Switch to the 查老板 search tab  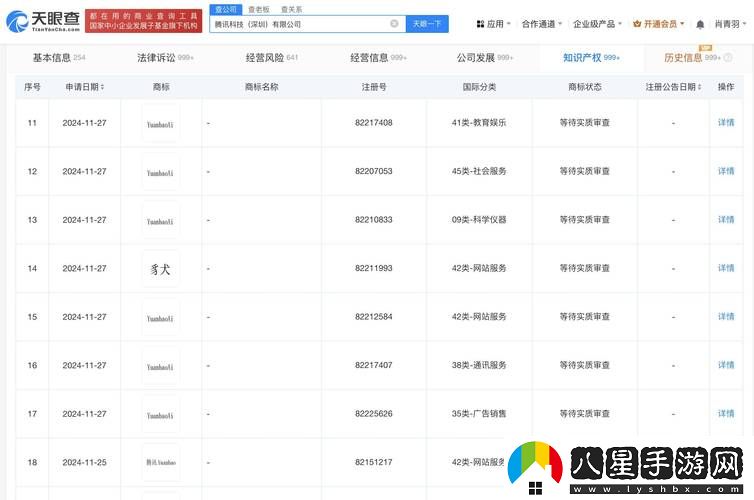(x=259, y=9)
